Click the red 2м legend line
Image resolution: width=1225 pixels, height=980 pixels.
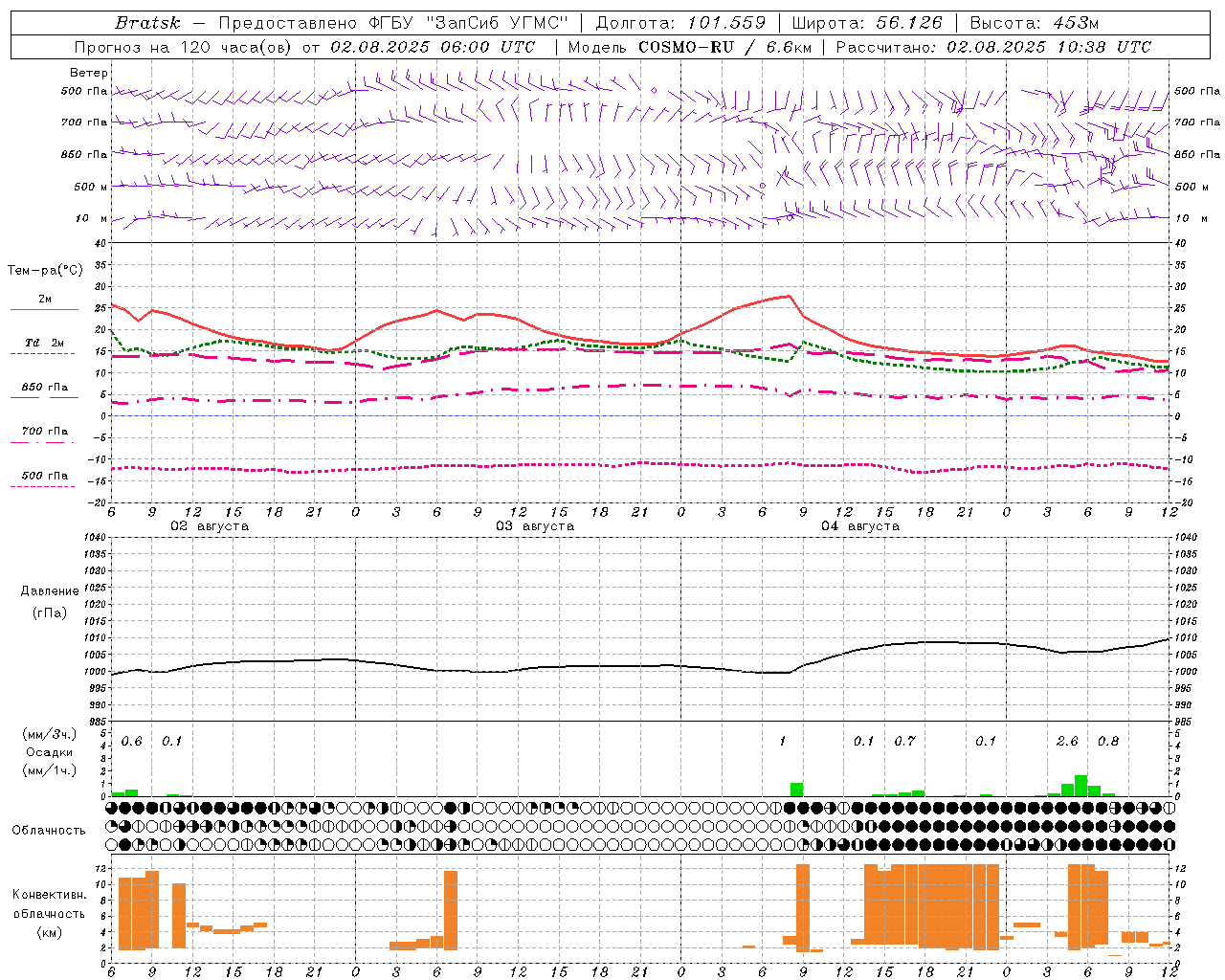[x=44, y=309]
